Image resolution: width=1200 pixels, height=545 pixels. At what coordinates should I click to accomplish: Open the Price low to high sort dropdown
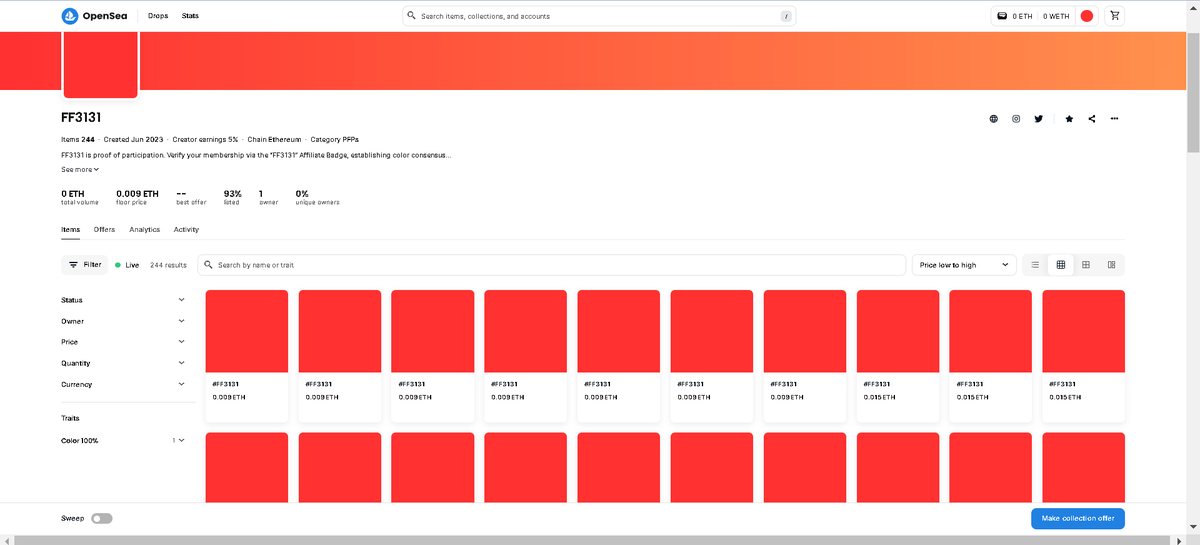(964, 265)
